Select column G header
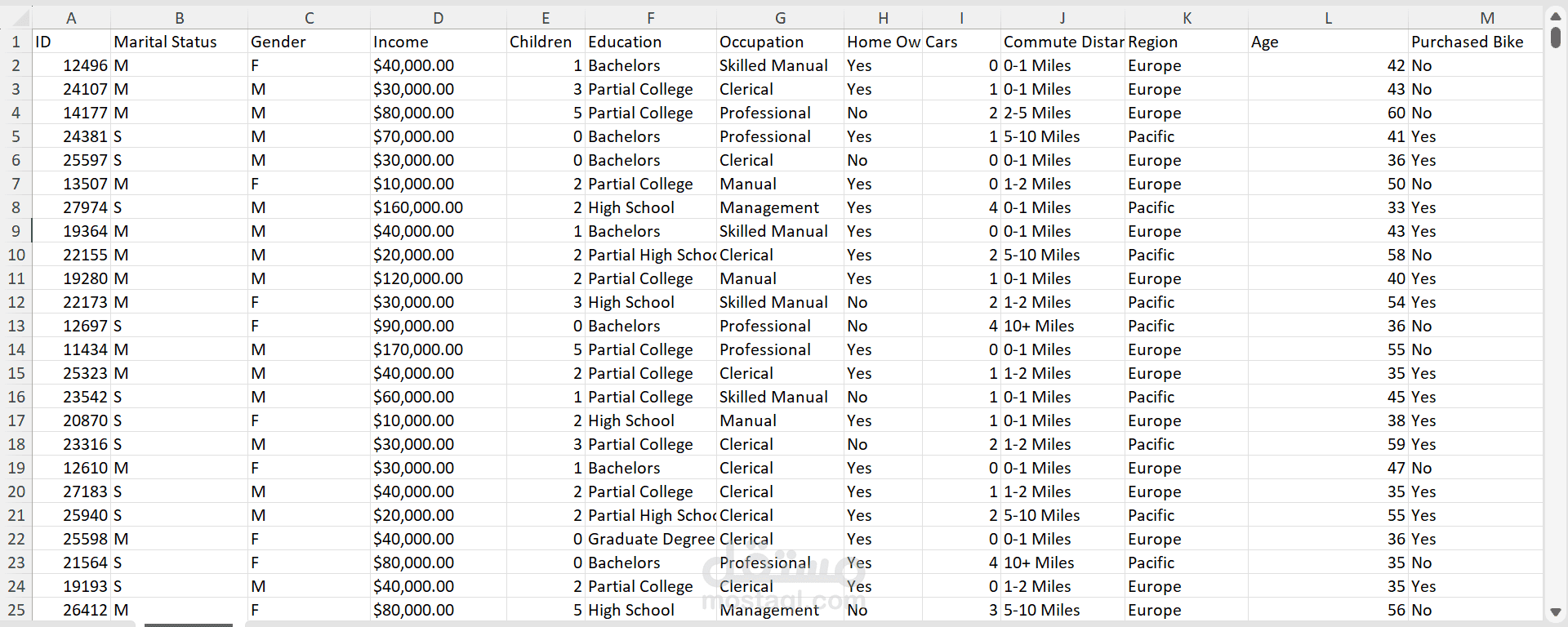 pyautogui.click(x=780, y=17)
